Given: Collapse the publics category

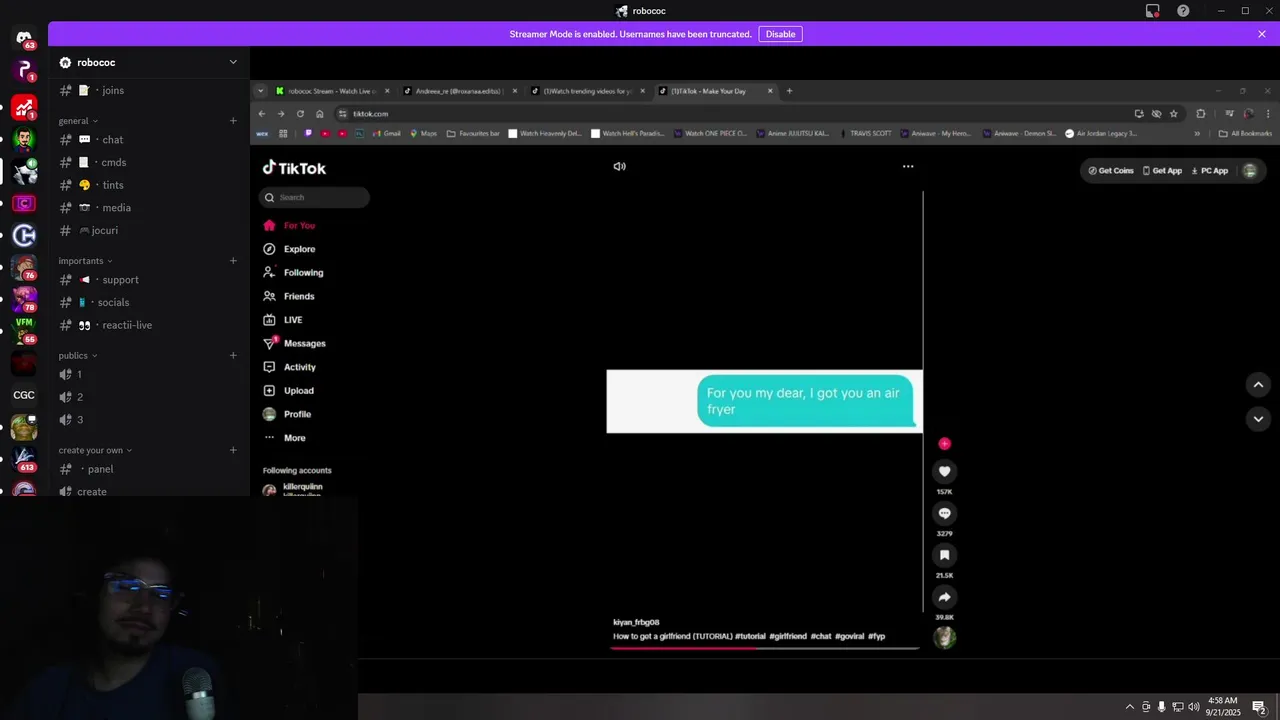Looking at the screenshot, I should point(77,356).
